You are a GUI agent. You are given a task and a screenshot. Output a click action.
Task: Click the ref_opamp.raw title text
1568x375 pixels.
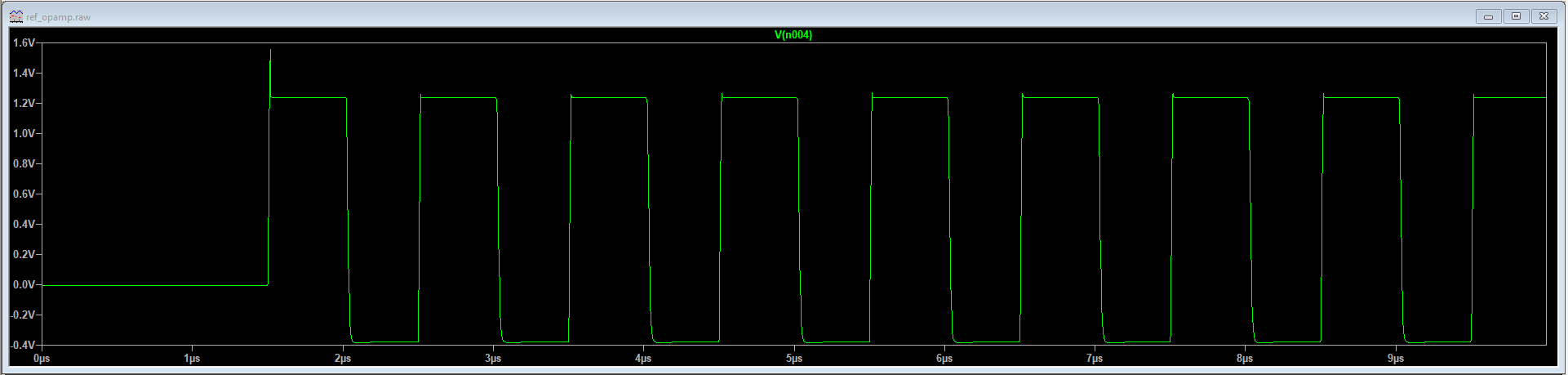pyautogui.click(x=58, y=17)
